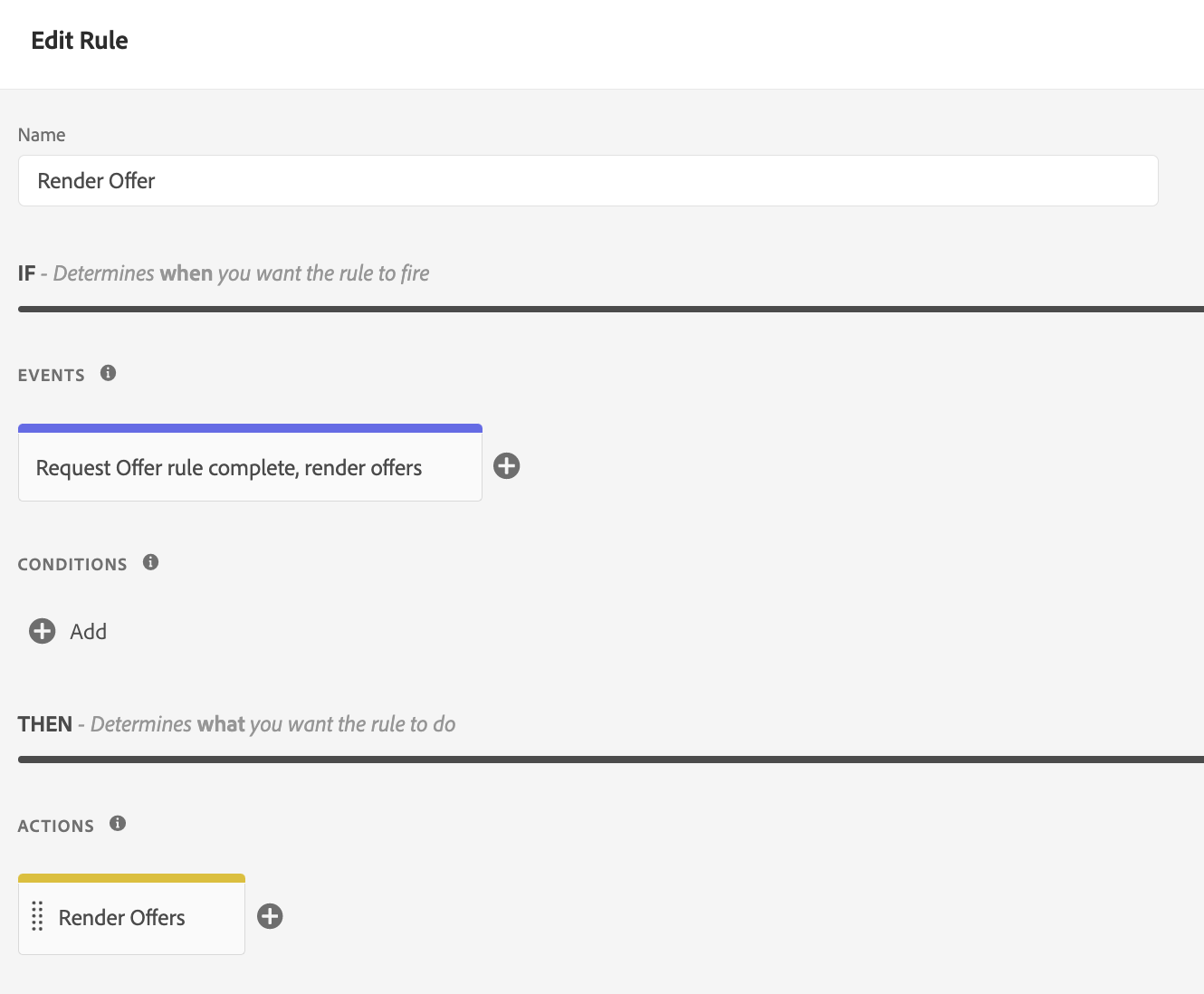
Task: Add another action with the plus icon
Action: 270,916
